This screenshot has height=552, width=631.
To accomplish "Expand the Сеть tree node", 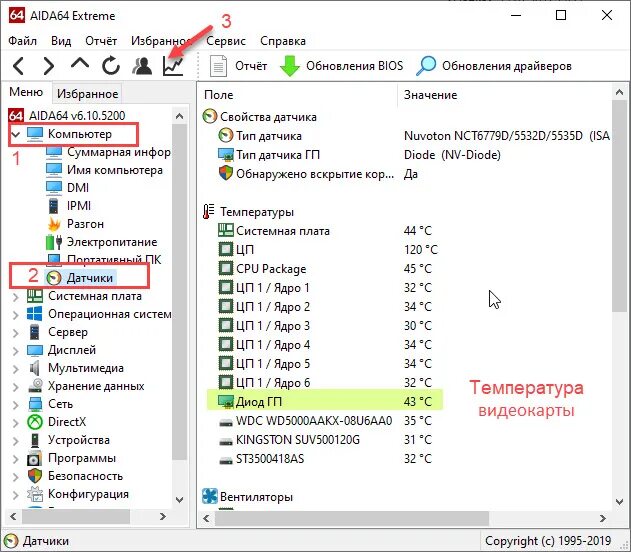I will [x=16, y=404].
